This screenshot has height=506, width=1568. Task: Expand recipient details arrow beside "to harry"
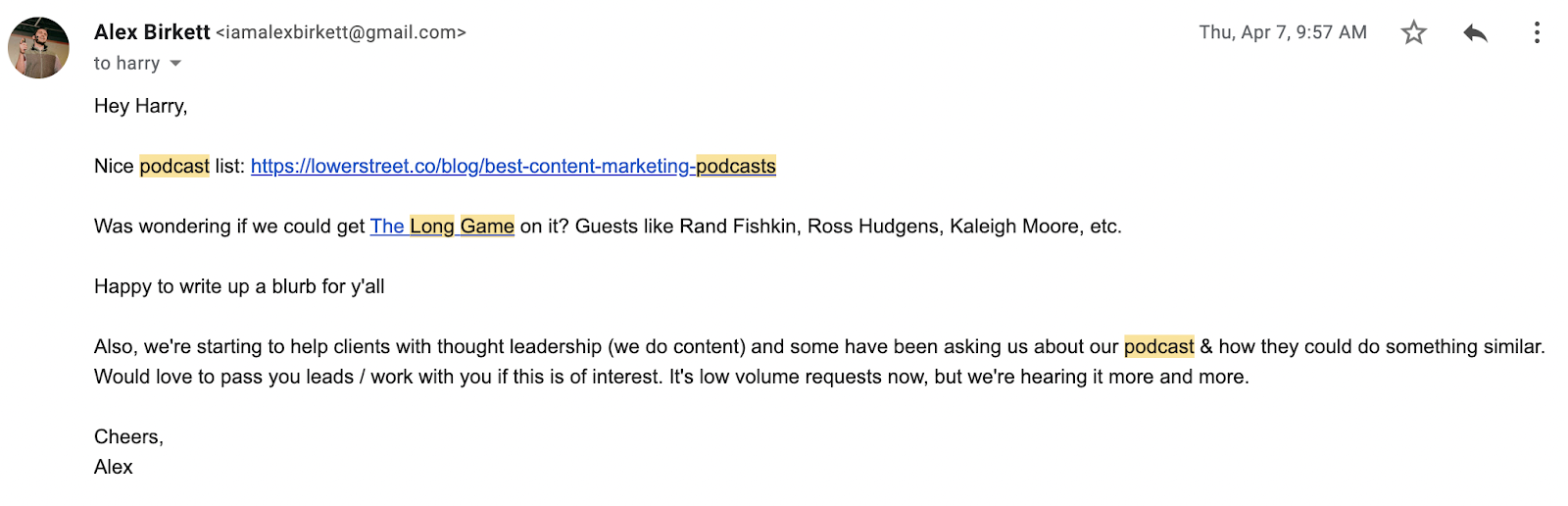pos(175,64)
